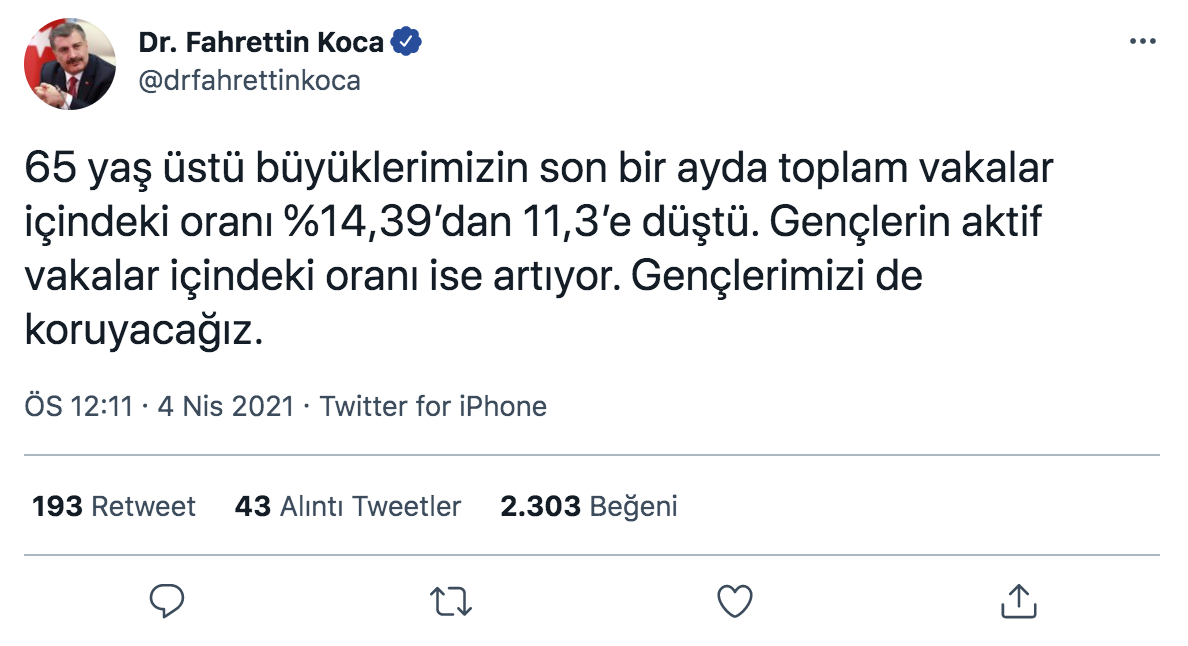The height and width of the screenshot is (646, 1188).
Task: Open the 43 Alıntı Tweetler list
Action: [x=349, y=506]
